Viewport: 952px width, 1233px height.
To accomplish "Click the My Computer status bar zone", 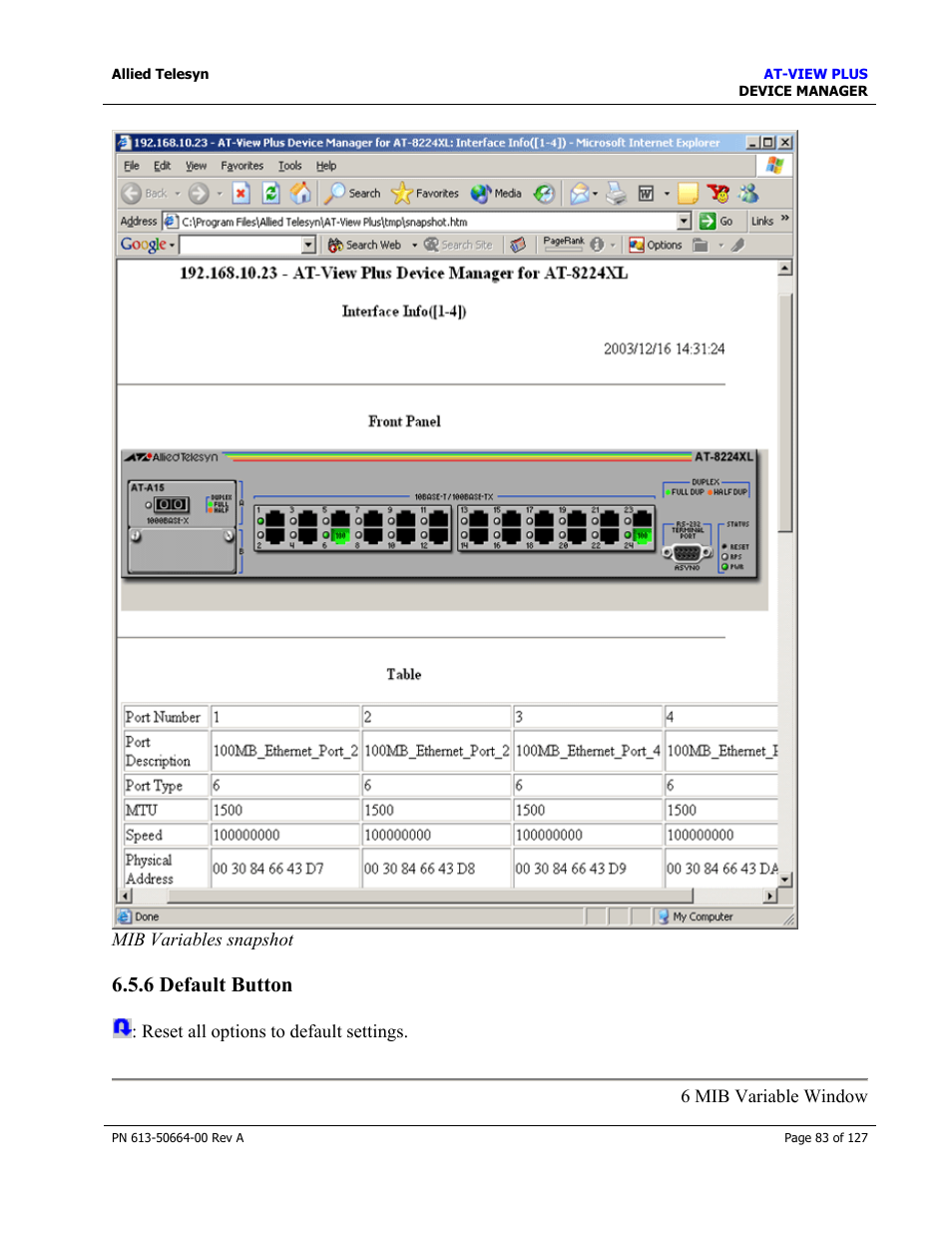I will (695, 917).
